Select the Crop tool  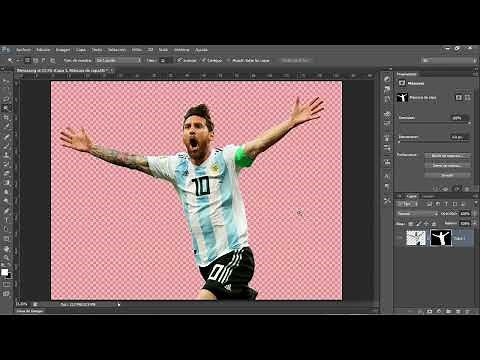(x=6, y=117)
